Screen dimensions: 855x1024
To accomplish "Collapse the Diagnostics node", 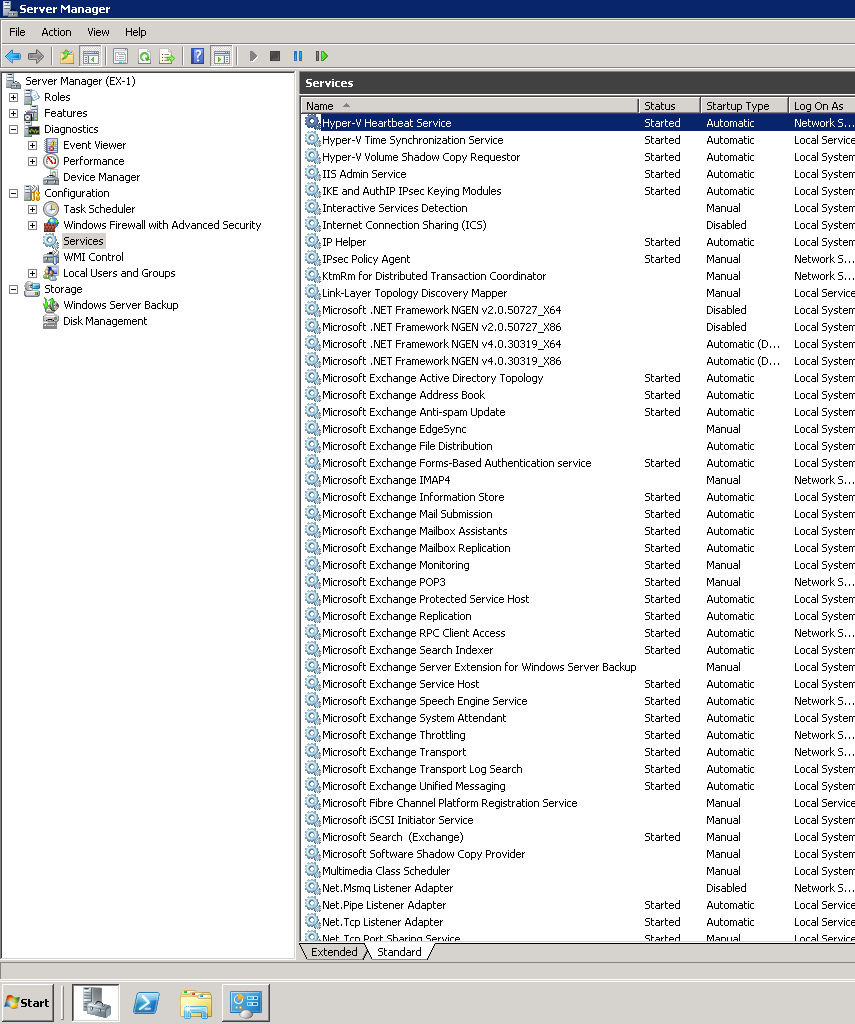I will (x=14, y=129).
